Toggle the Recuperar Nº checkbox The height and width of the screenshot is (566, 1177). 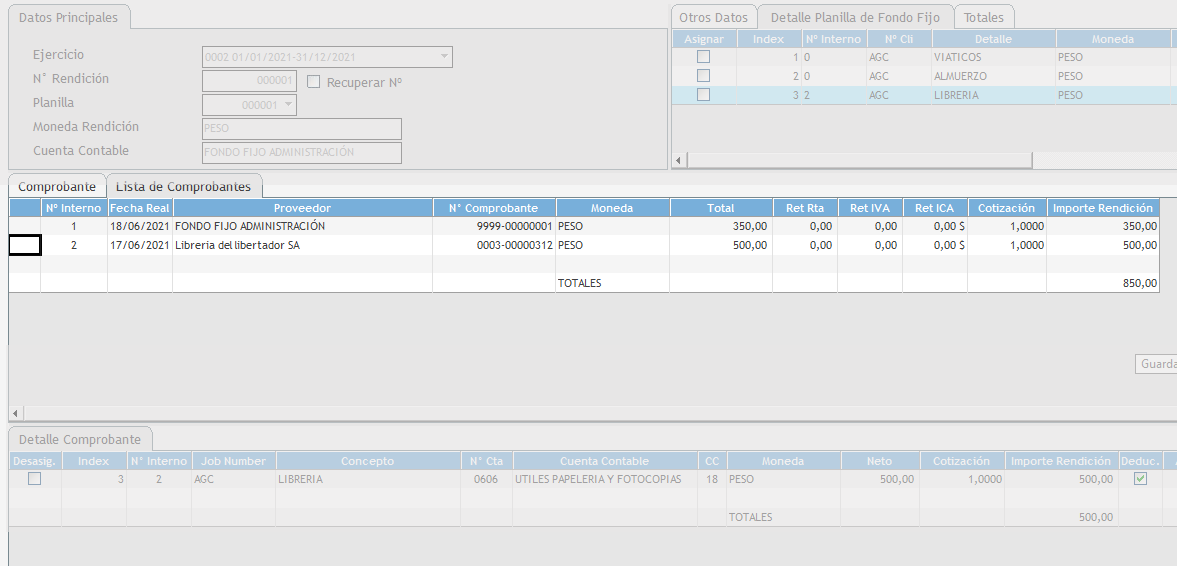point(313,82)
